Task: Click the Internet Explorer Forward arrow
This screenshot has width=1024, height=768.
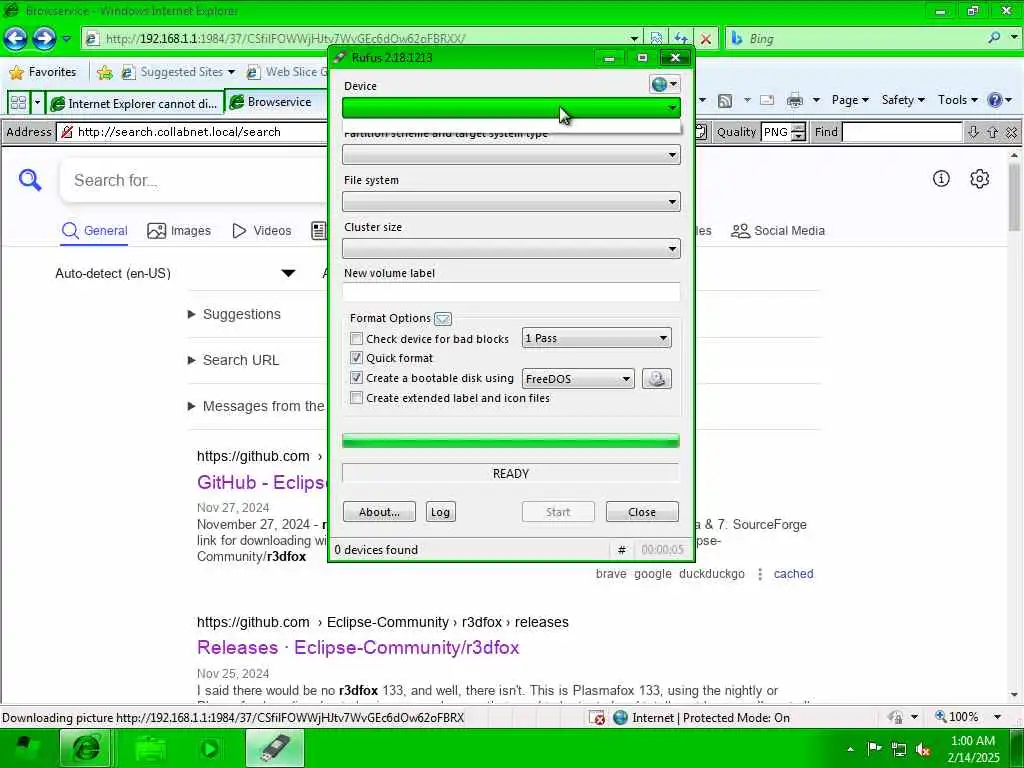Action: click(44, 39)
